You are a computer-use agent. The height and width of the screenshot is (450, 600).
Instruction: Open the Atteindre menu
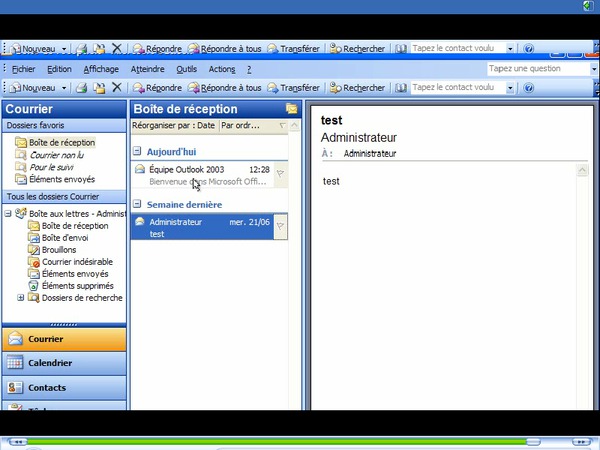tap(147, 69)
